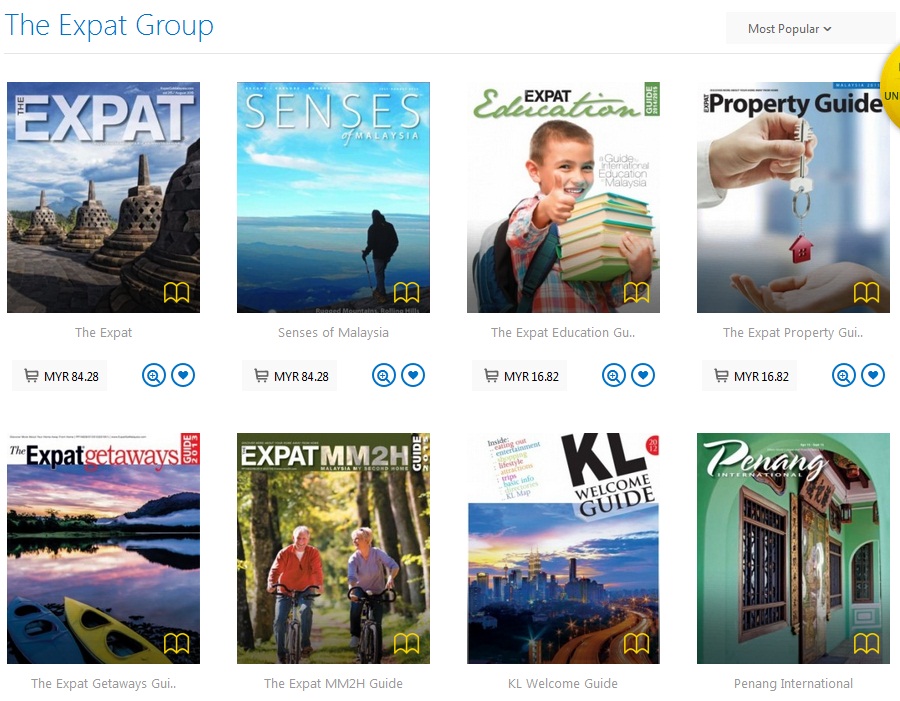This screenshot has height=701, width=900.
Task: Click read-book icon on Property Guide cover
Action: point(866,292)
